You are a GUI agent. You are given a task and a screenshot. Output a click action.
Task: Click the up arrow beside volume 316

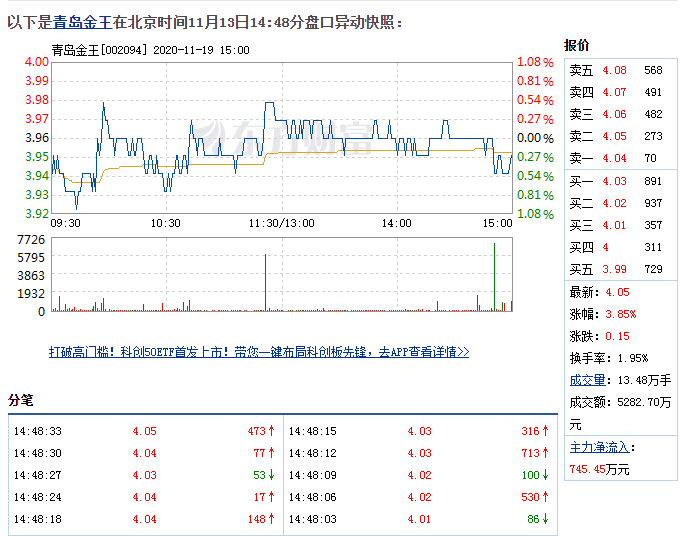(x=545, y=432)
